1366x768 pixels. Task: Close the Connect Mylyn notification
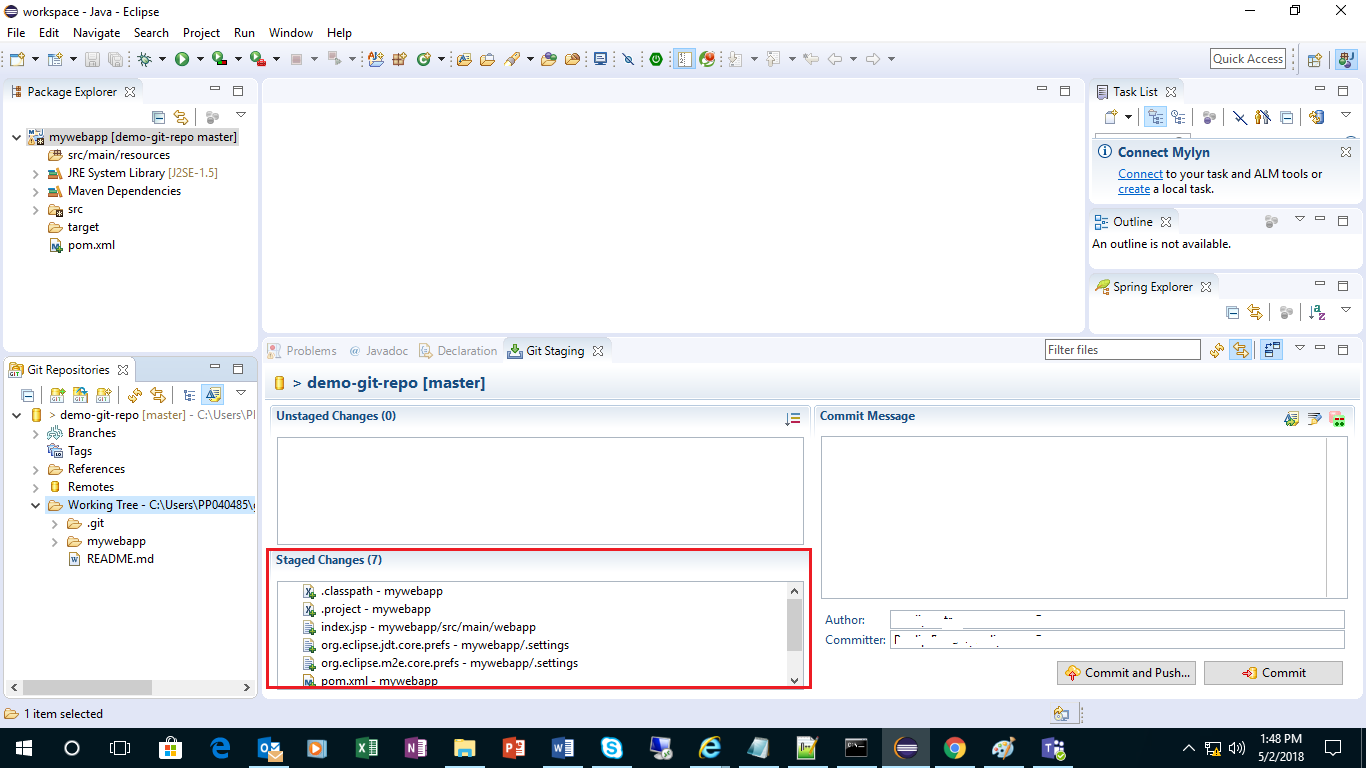point(1346,152)
